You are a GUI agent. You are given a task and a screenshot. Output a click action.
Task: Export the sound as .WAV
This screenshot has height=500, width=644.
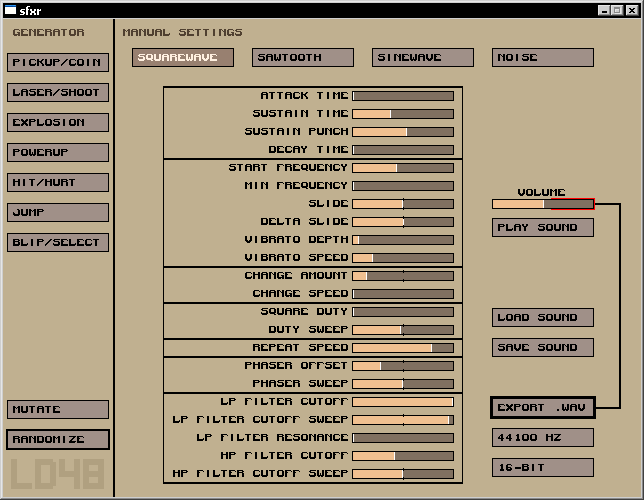[x=543, y=408]
